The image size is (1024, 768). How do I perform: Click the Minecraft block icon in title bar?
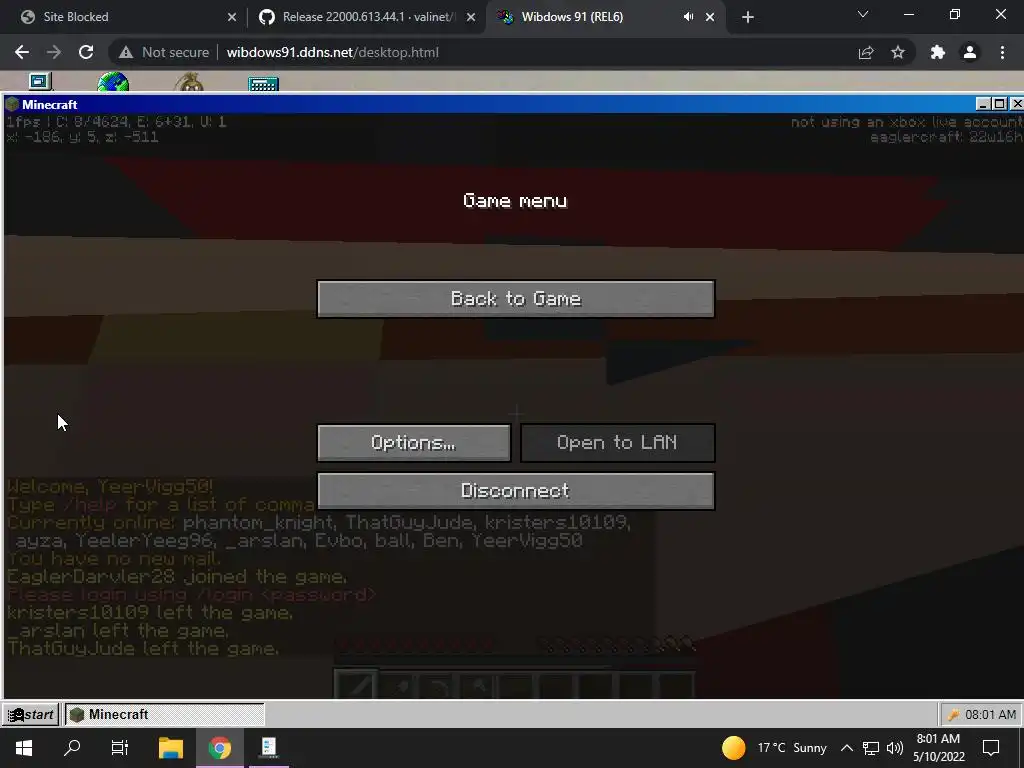tap(12, 104)
